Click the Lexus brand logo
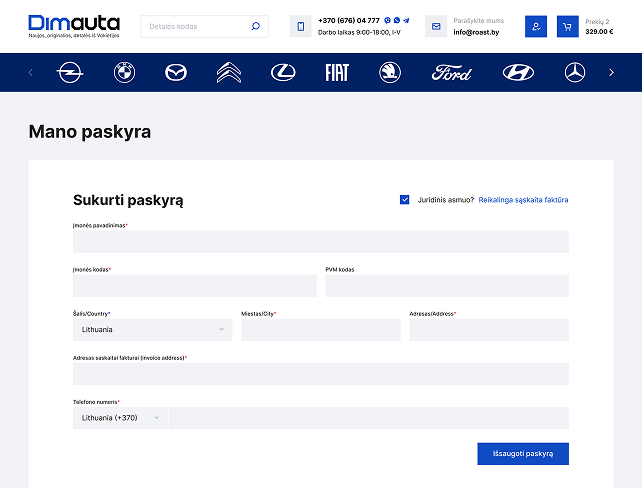Image resolution: width=642 pixels, height=488 pixels. pos(283,72)
